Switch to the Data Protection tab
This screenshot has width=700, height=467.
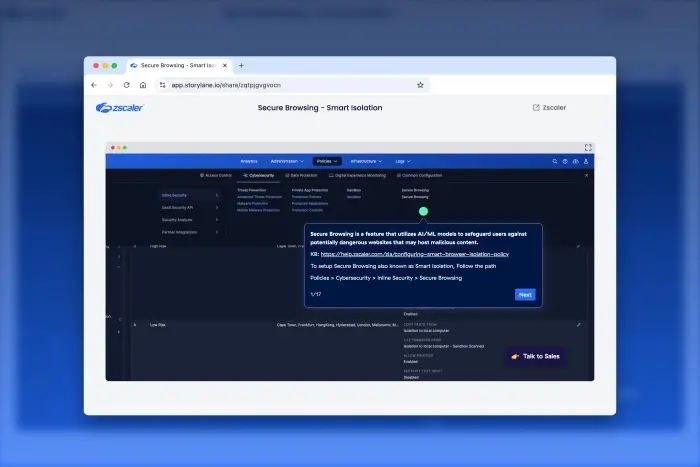pyautogui.click(x=301, y=175)
